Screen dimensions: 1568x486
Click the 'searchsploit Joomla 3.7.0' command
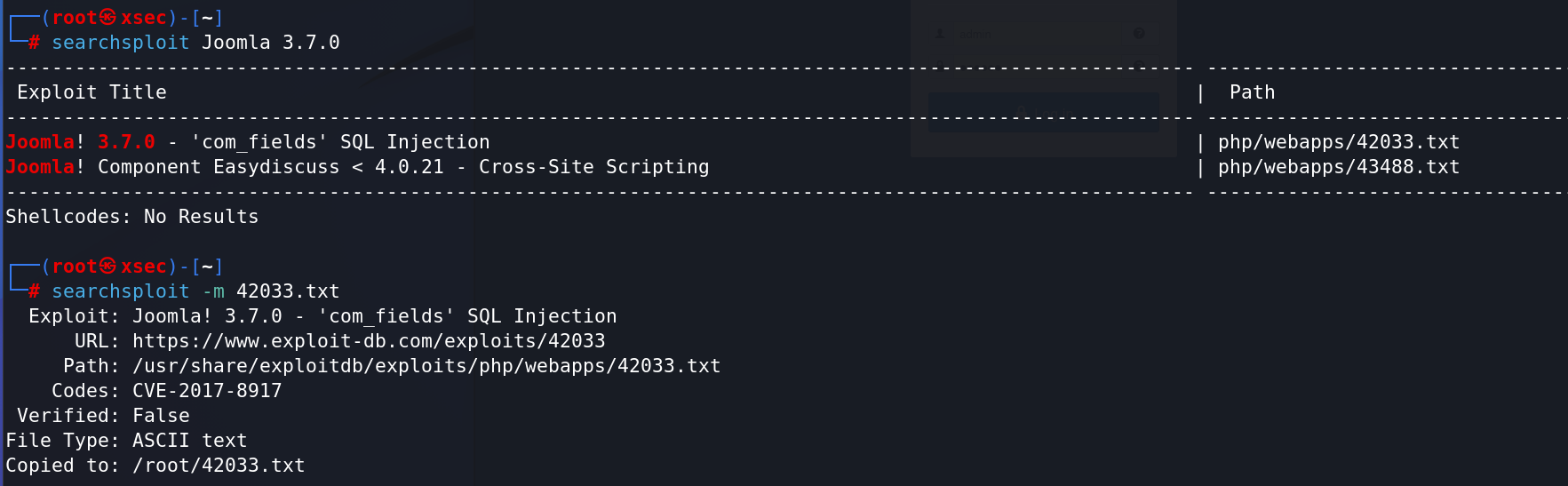pyautogui.click(x=195, y=43)
